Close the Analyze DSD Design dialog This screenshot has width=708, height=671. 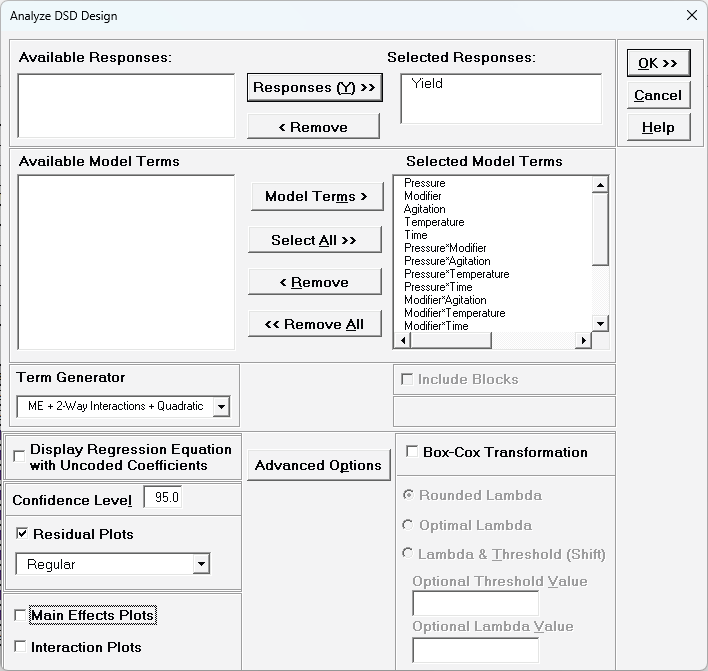[x=691, y=15]
